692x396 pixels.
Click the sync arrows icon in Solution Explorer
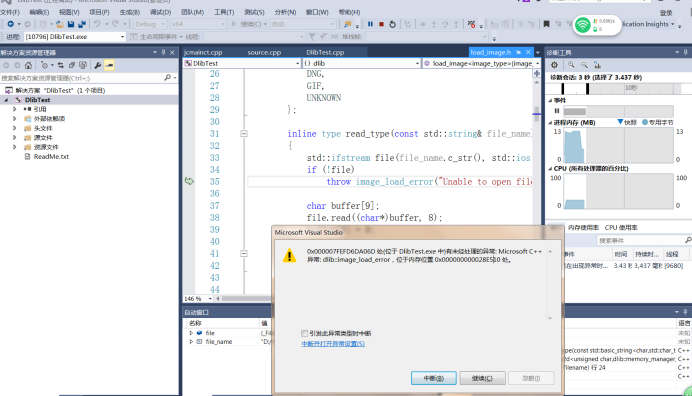pos(60,65)
